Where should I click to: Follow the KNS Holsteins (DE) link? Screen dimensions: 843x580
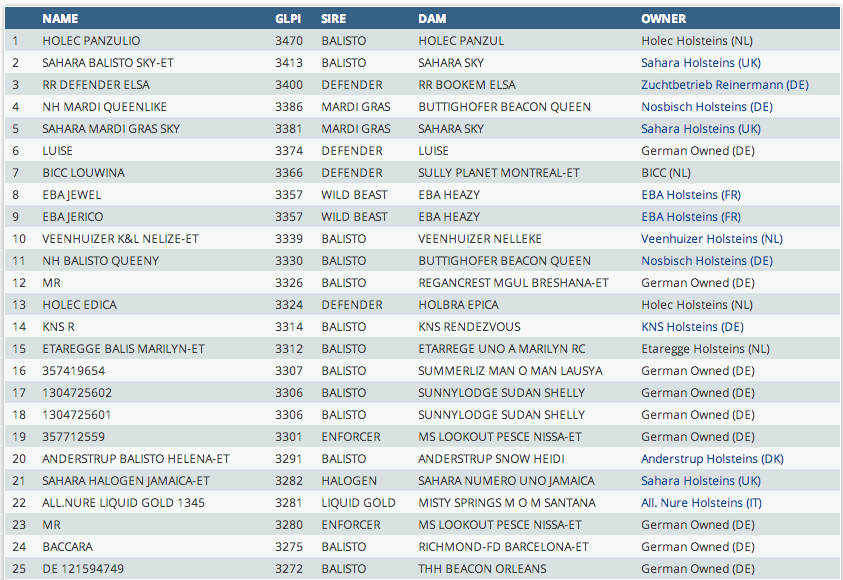point(692,327)
